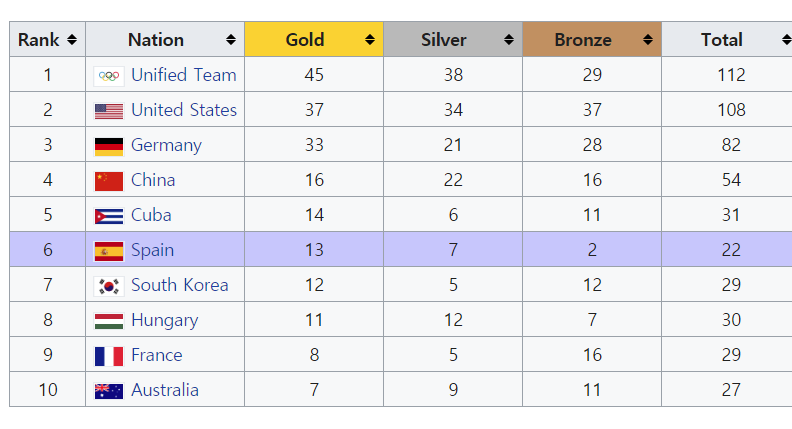Sort by Gold column sort arrows

coord(370,40)
